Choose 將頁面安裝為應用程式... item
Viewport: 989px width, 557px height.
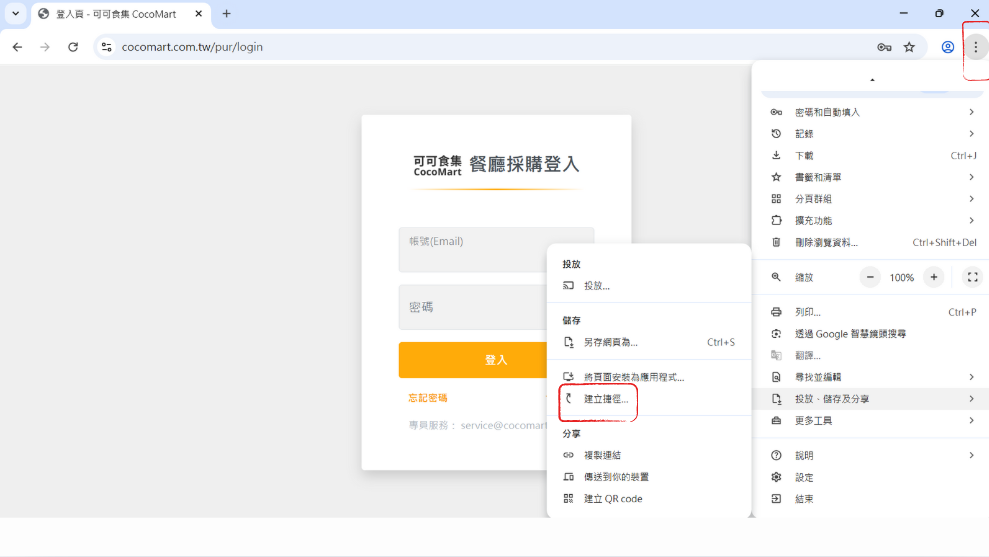649,377
